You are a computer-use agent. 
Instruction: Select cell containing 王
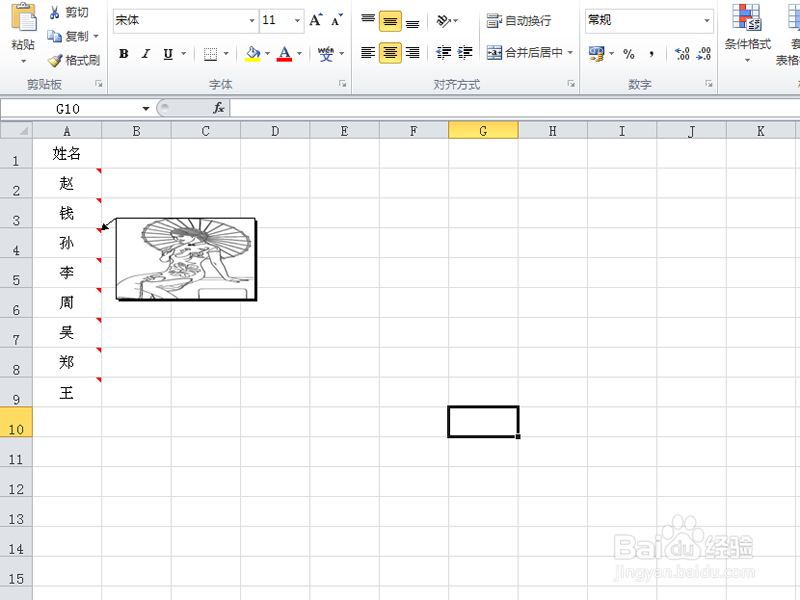tap(67, 392)
